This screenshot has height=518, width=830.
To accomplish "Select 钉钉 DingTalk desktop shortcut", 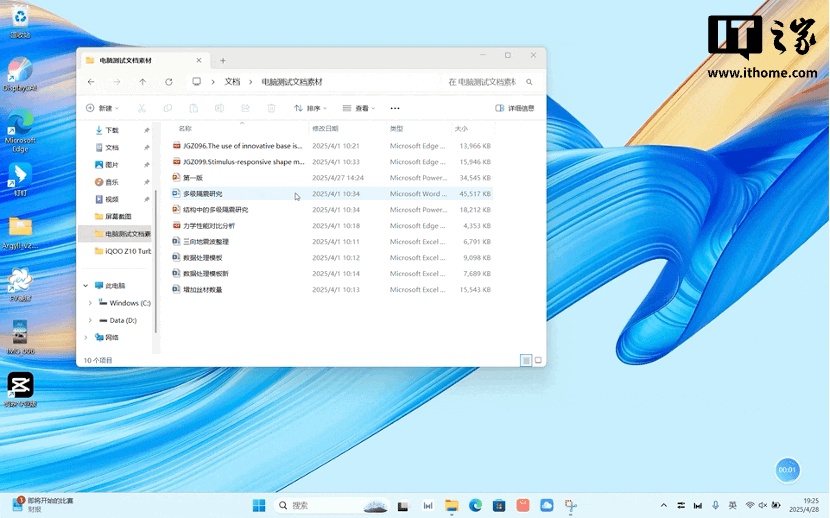I will click(x=20, y=180).
